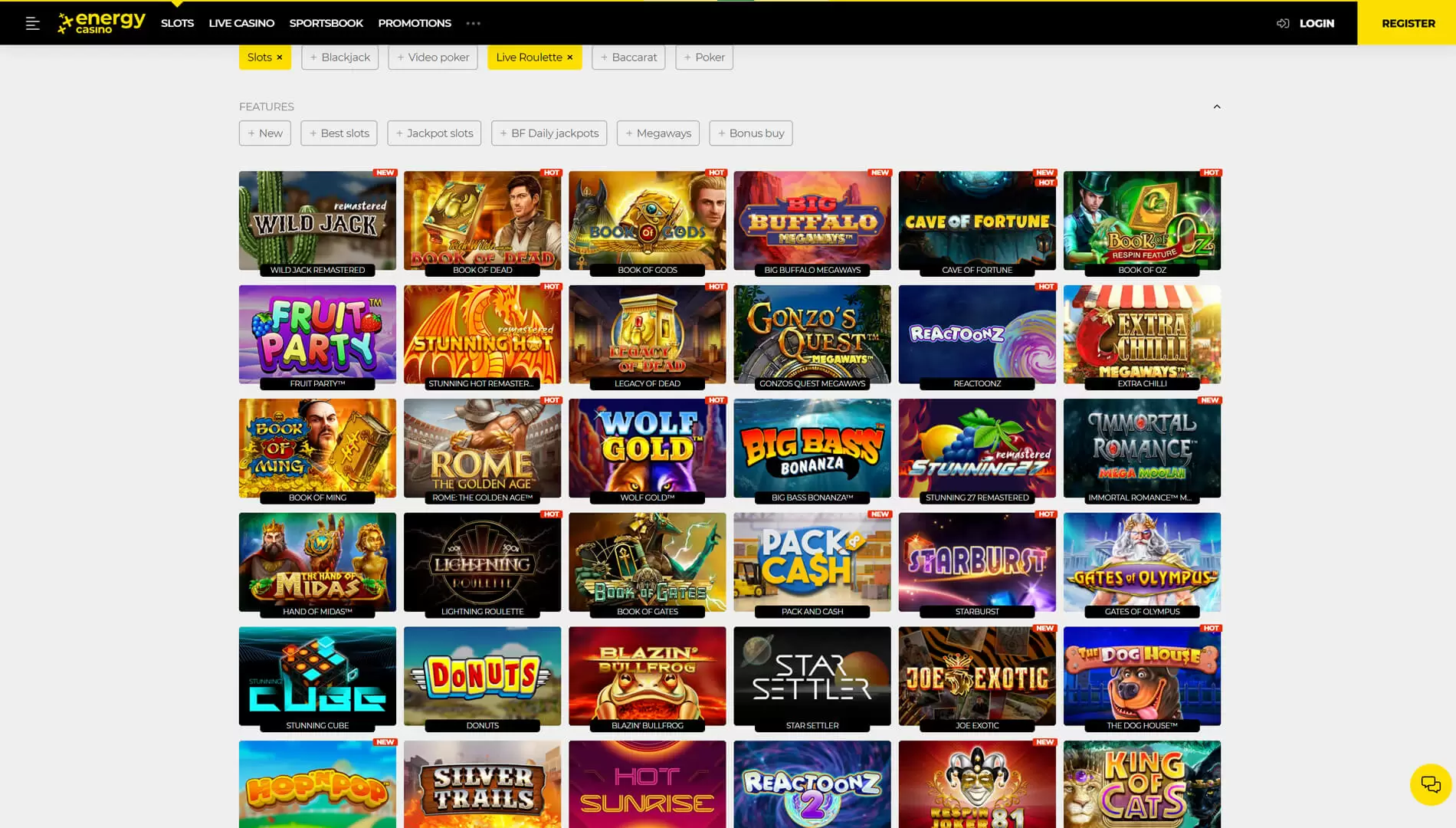Remove Live Roulette filter via x icon
Viewport: 1456px width, 828px height.
[x=570, y=58]
